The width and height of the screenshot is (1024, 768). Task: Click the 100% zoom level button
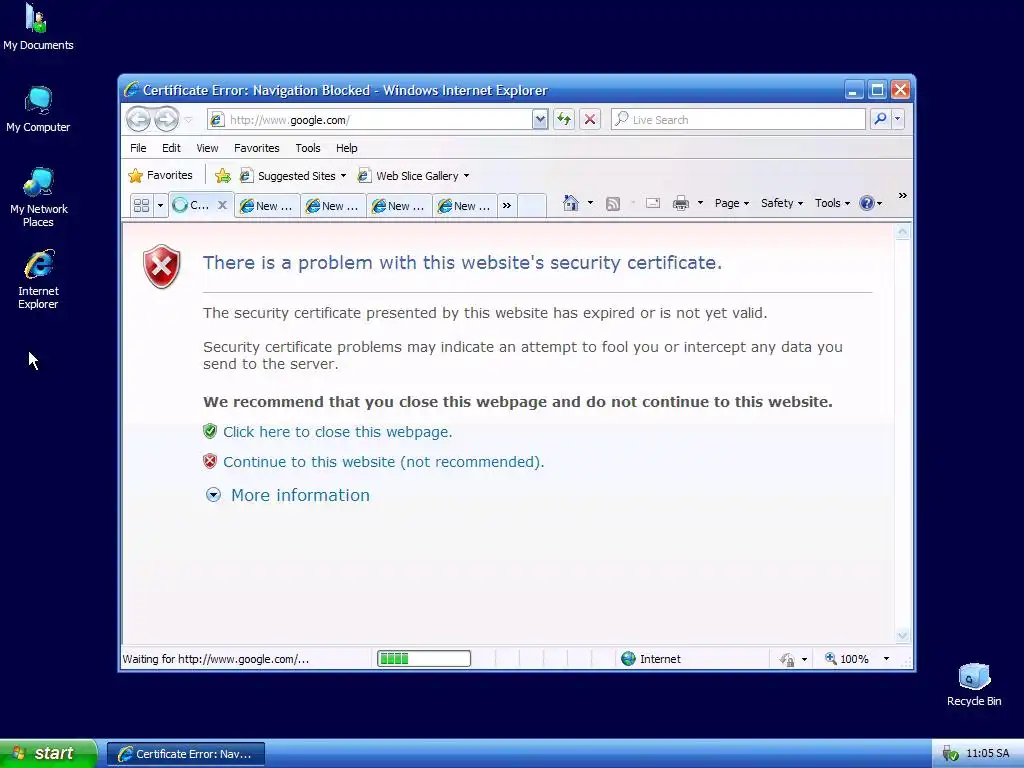(847, 659)
